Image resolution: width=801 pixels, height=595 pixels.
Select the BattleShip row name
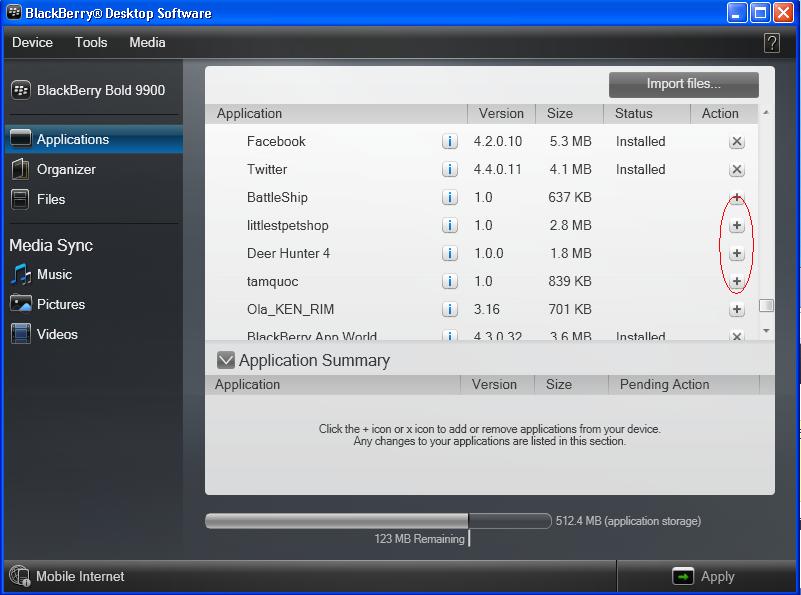[x=277, y=198]
